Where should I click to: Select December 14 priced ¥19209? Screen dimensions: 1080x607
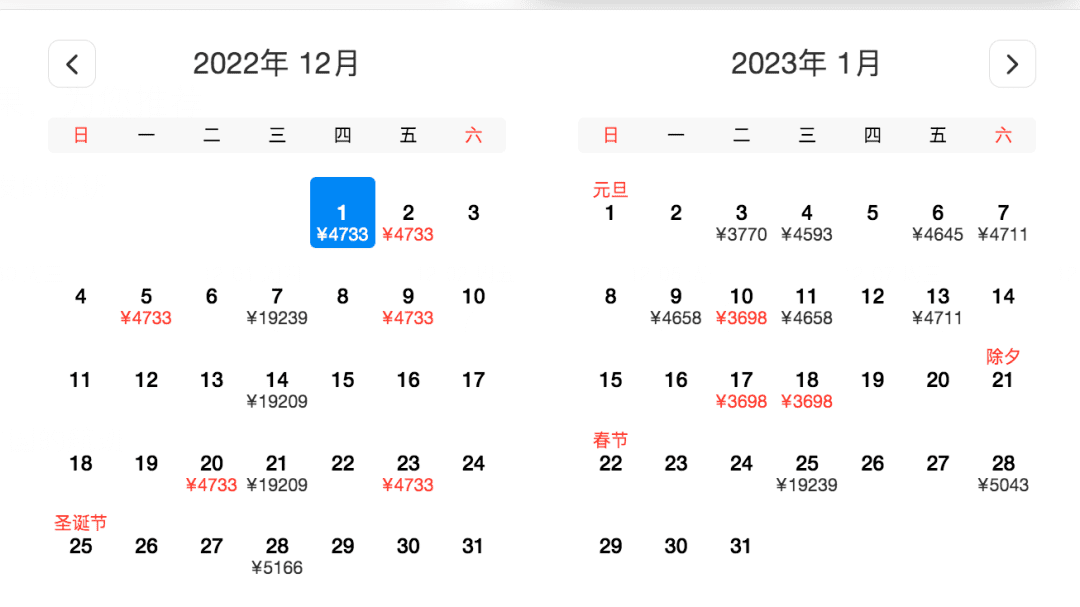277,389
